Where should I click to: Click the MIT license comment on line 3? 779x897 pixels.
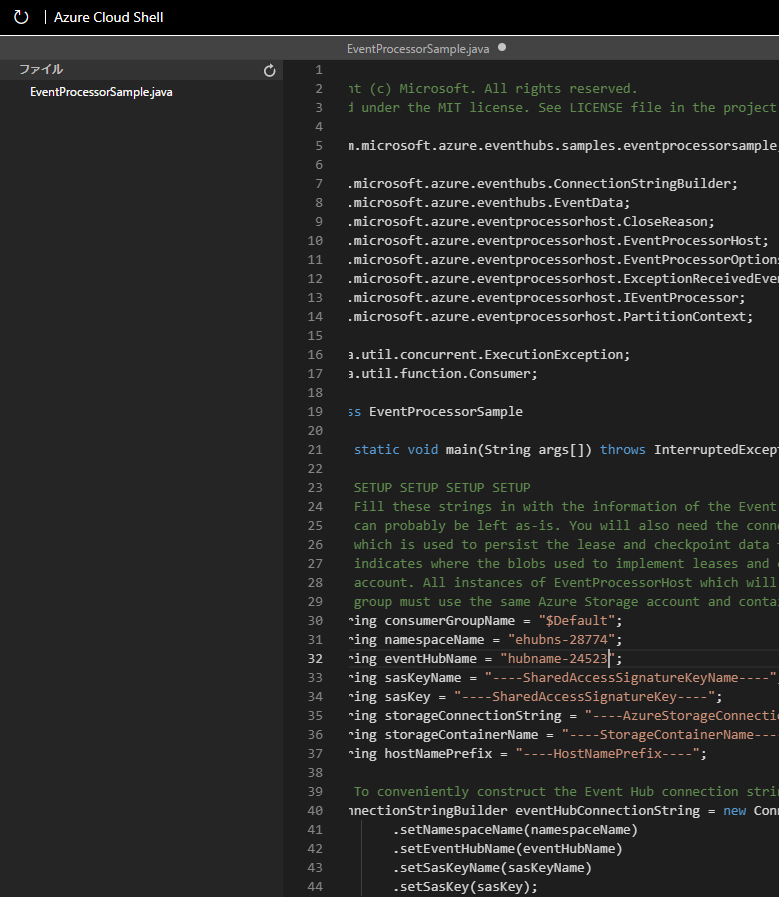(564, 108)
